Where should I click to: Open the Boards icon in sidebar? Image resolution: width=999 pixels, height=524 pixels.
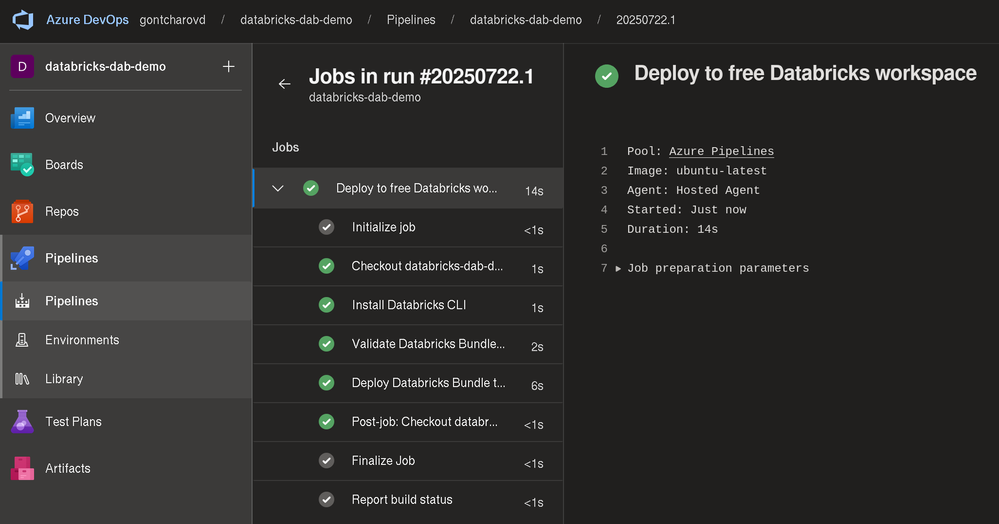pos(23,165)
